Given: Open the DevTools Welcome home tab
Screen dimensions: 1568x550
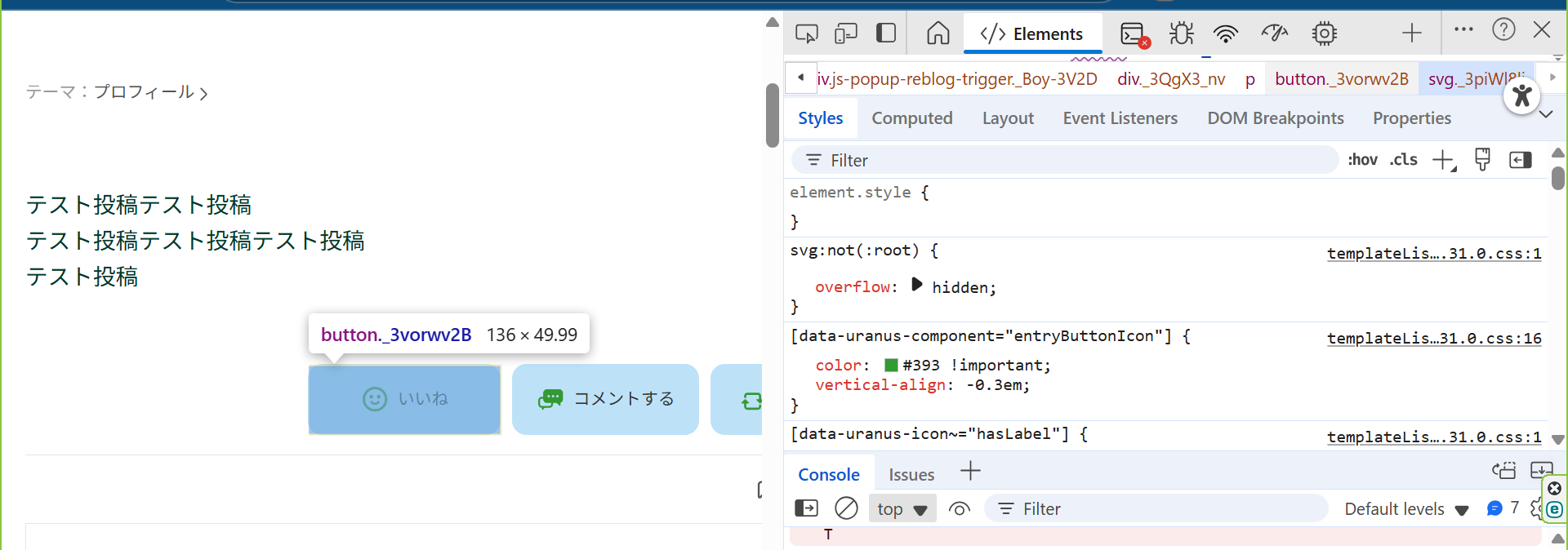Looking at the screenshot, I should pos(938,33).
